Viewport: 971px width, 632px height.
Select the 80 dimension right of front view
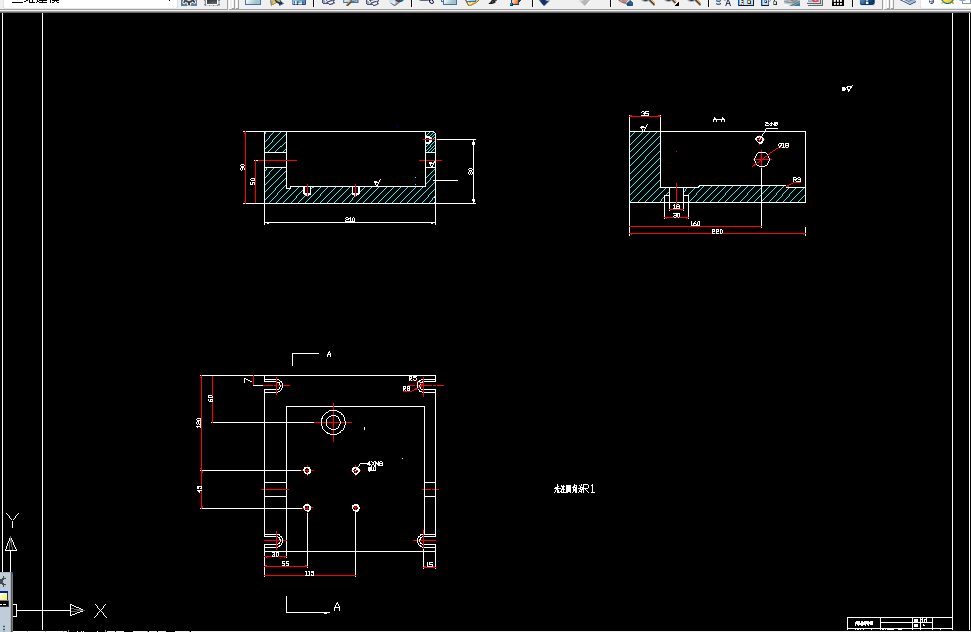click(471, 171)
